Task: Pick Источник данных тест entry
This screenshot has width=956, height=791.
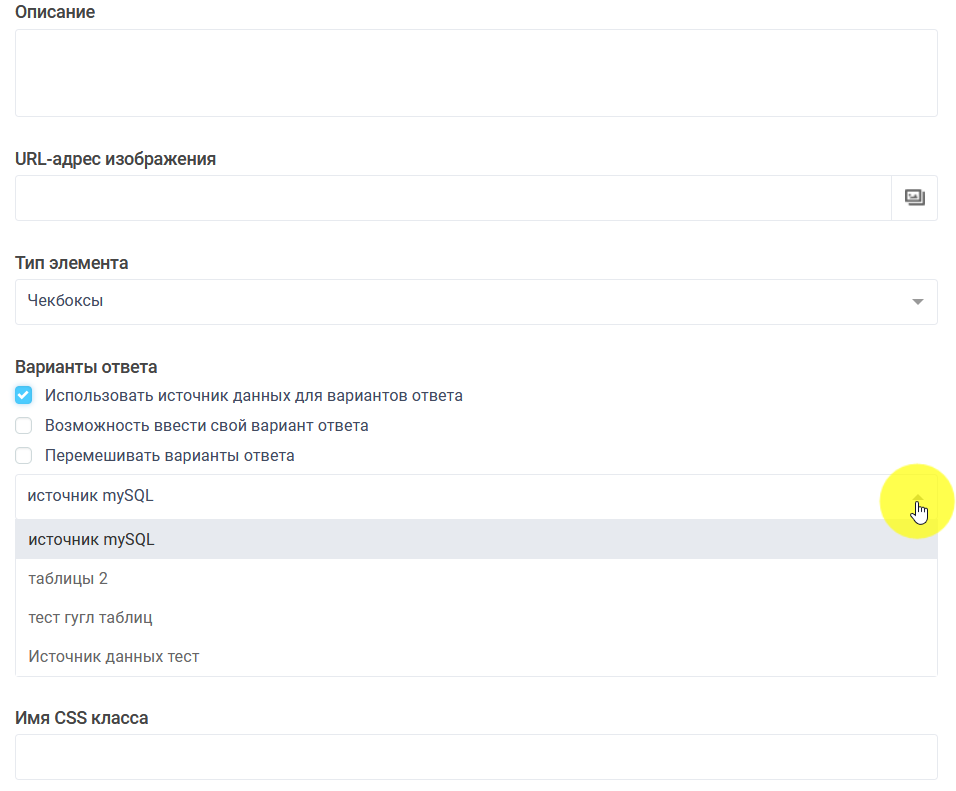Action: click(x=112, y=656)
